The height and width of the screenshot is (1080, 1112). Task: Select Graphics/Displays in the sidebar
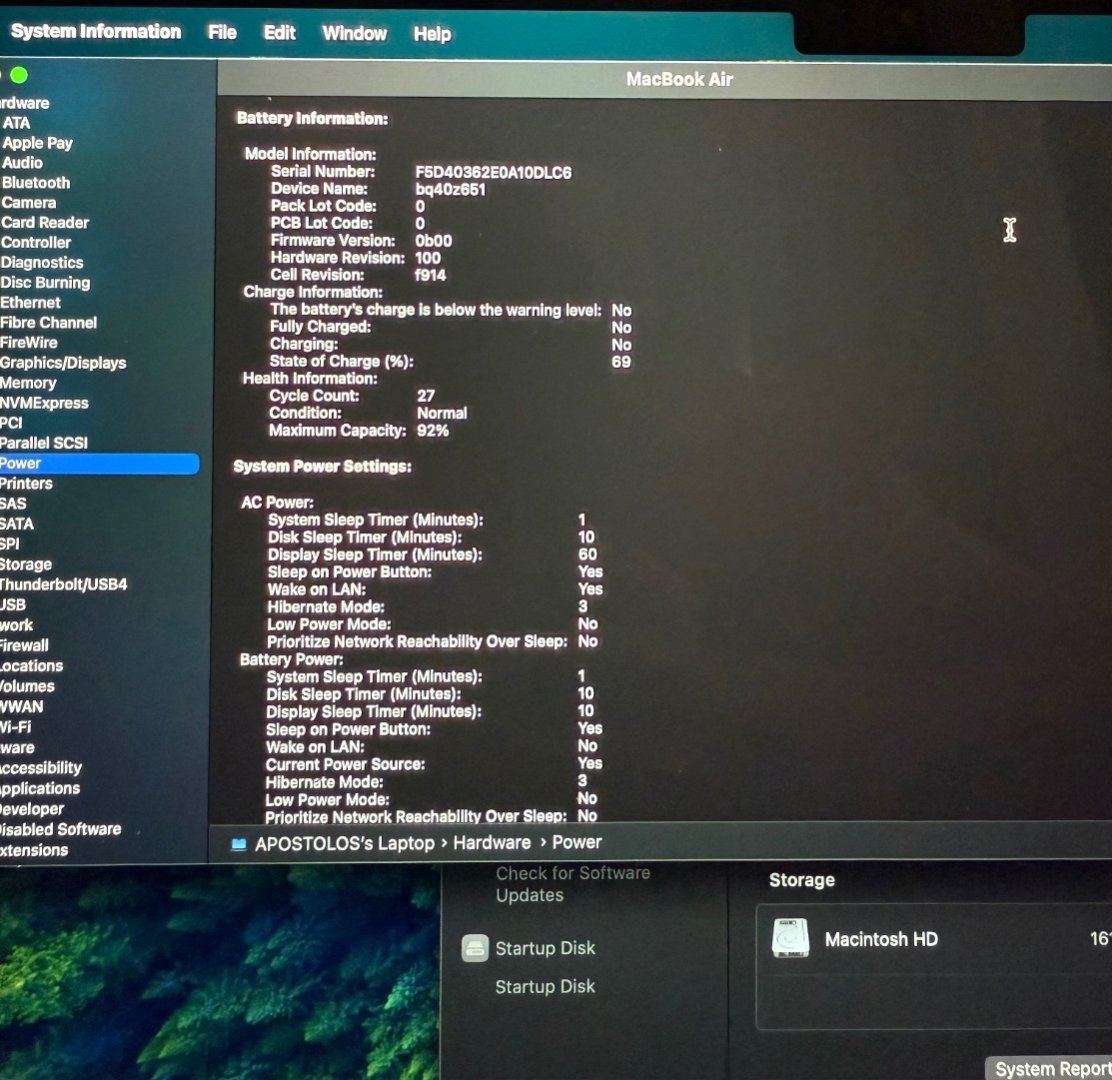coord(63,363)
